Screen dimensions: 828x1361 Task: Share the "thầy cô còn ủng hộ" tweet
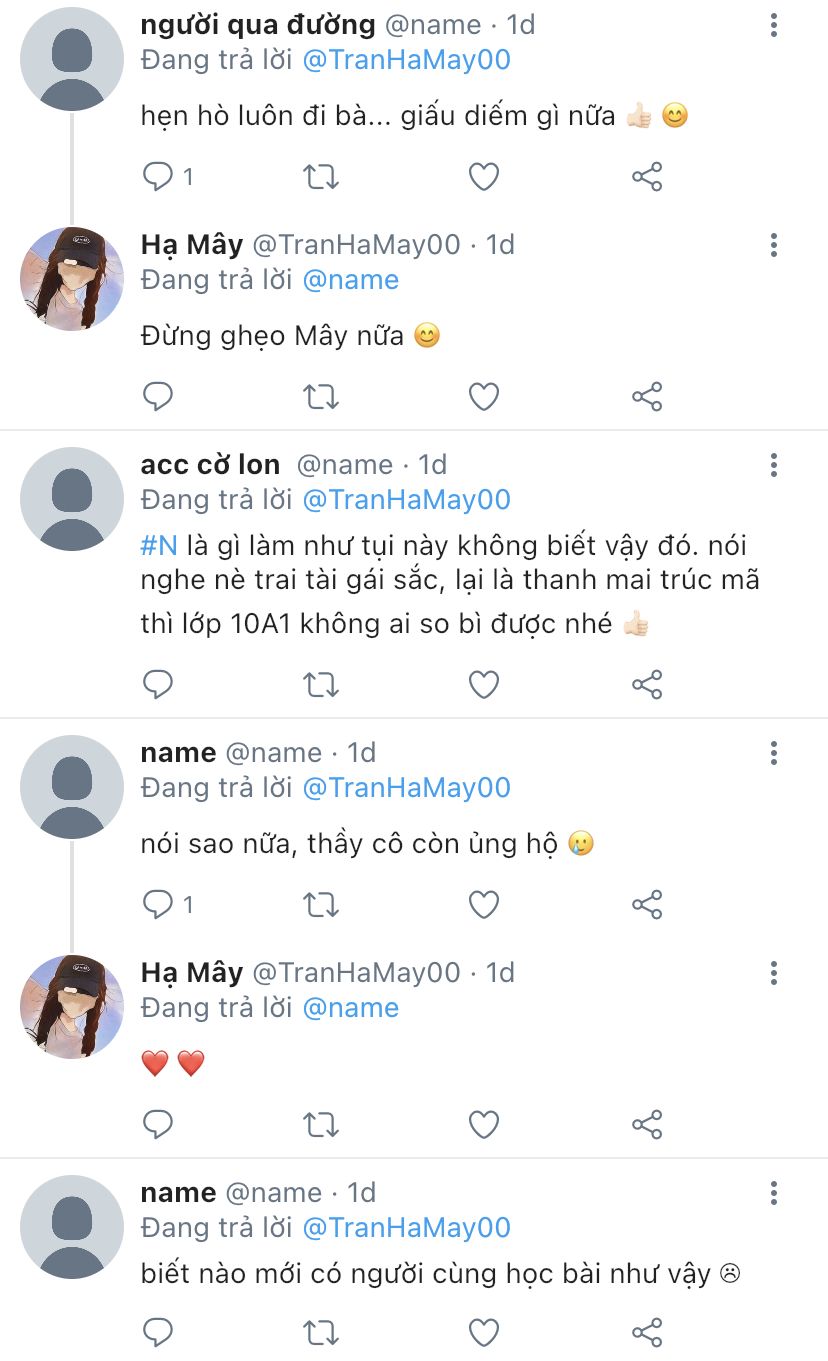pos(647,905)
